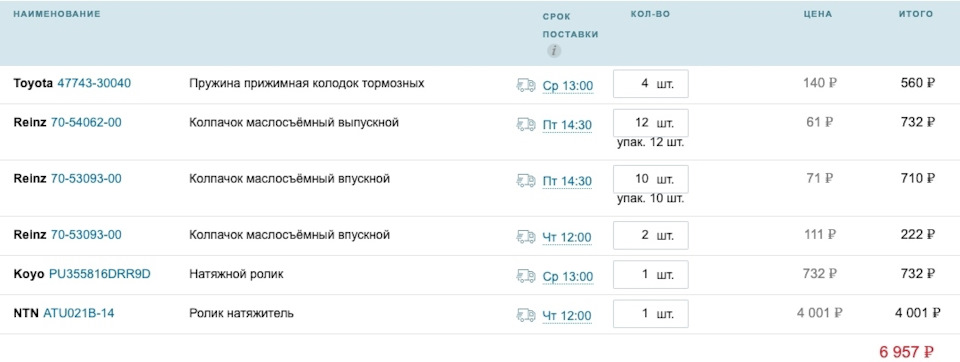Click the truck icon for the 111 ₽ Reinz row
Image resolution: width=960 pixels, height=362 pixels.
coord(526,236)
